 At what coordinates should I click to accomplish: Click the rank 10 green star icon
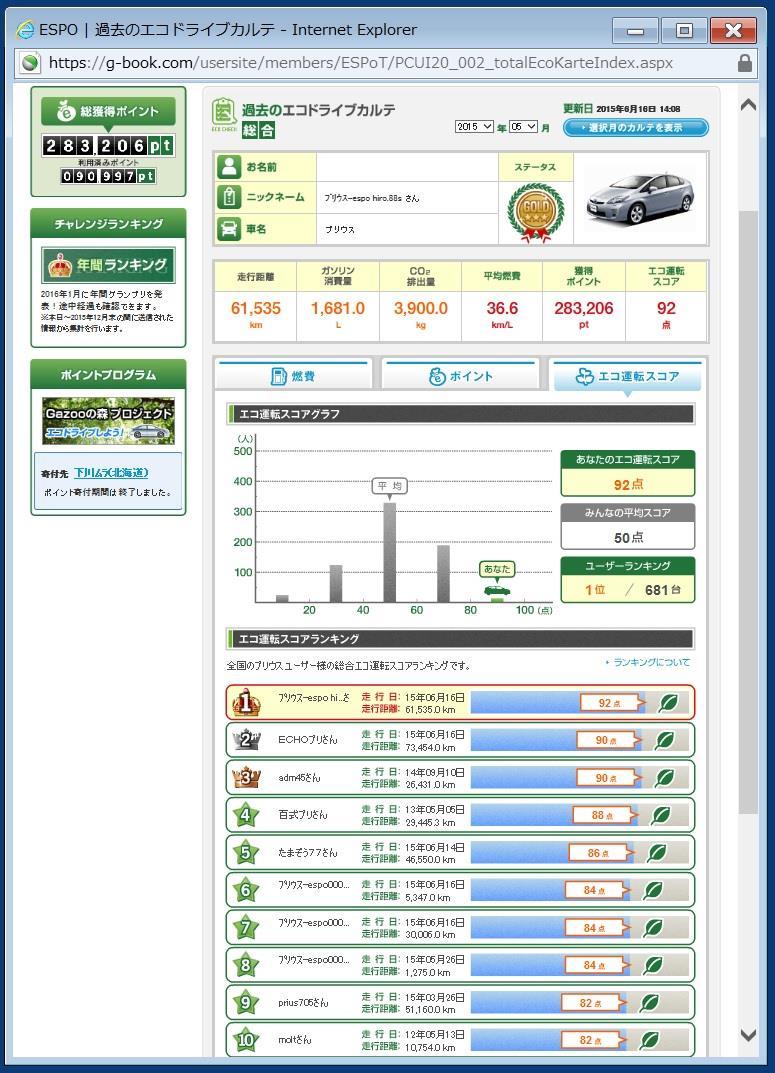click(246, 1040)
